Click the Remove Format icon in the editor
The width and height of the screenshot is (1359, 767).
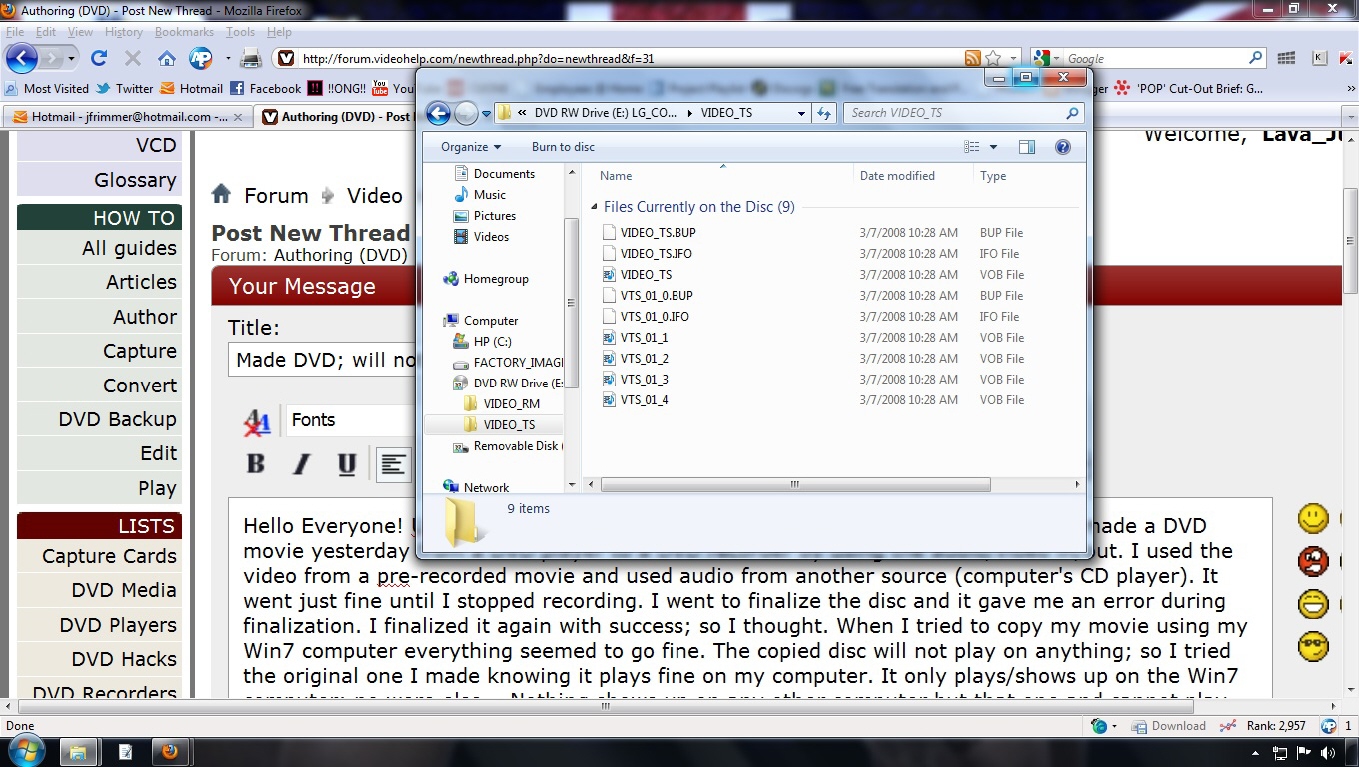257,421
